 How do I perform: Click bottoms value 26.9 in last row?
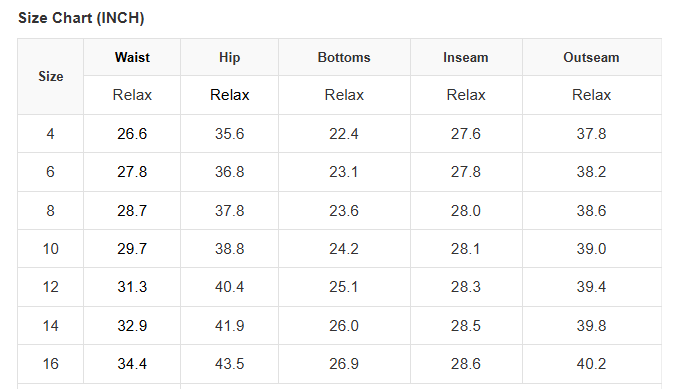344,364
